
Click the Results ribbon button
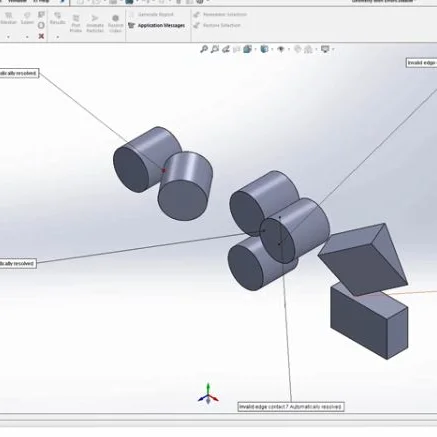pyautogui.click(x=57, y=19)
